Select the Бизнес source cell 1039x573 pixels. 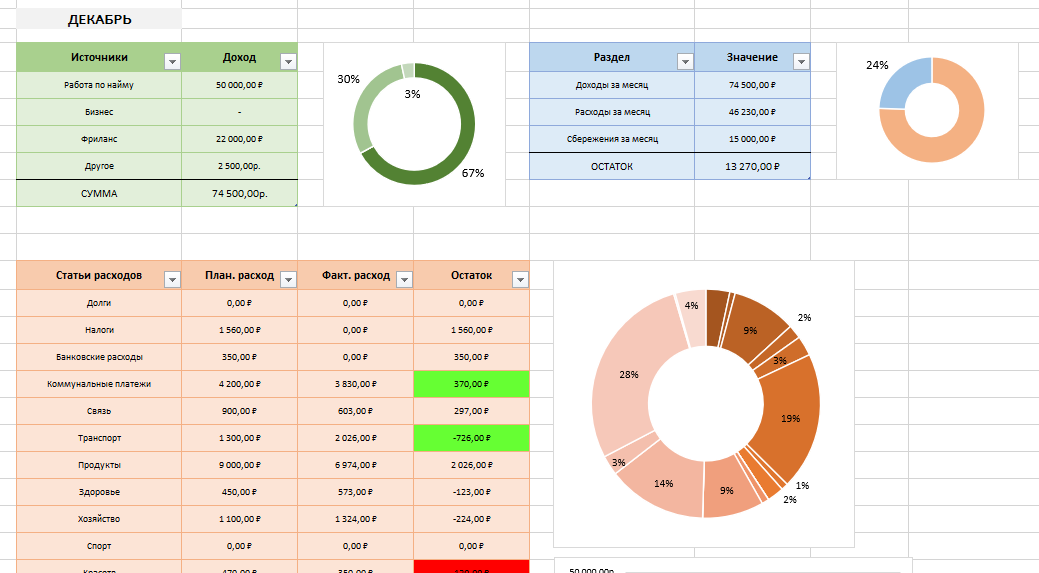click(99, 112)
